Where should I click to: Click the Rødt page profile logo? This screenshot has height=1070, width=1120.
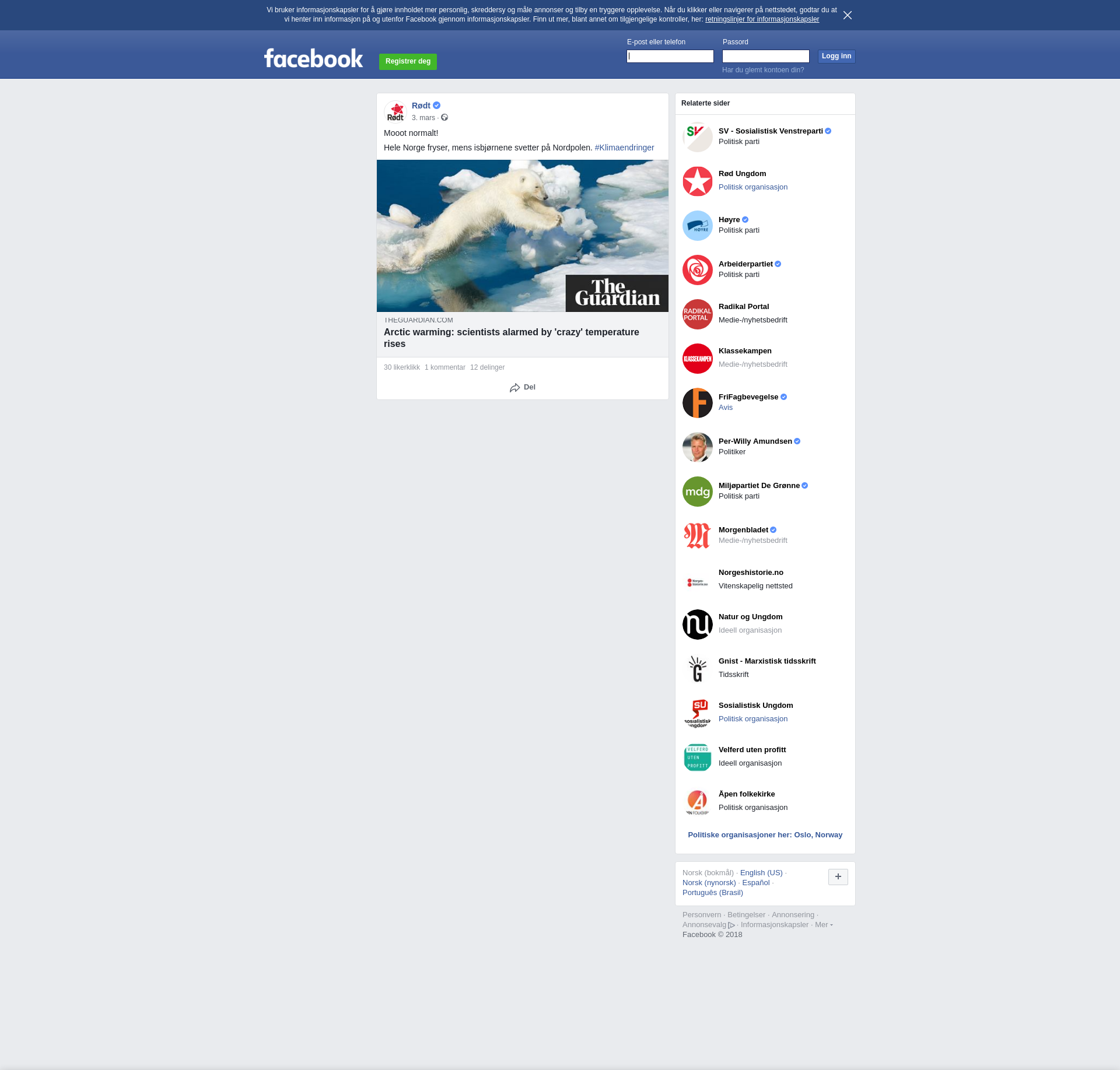coord(395,112)
